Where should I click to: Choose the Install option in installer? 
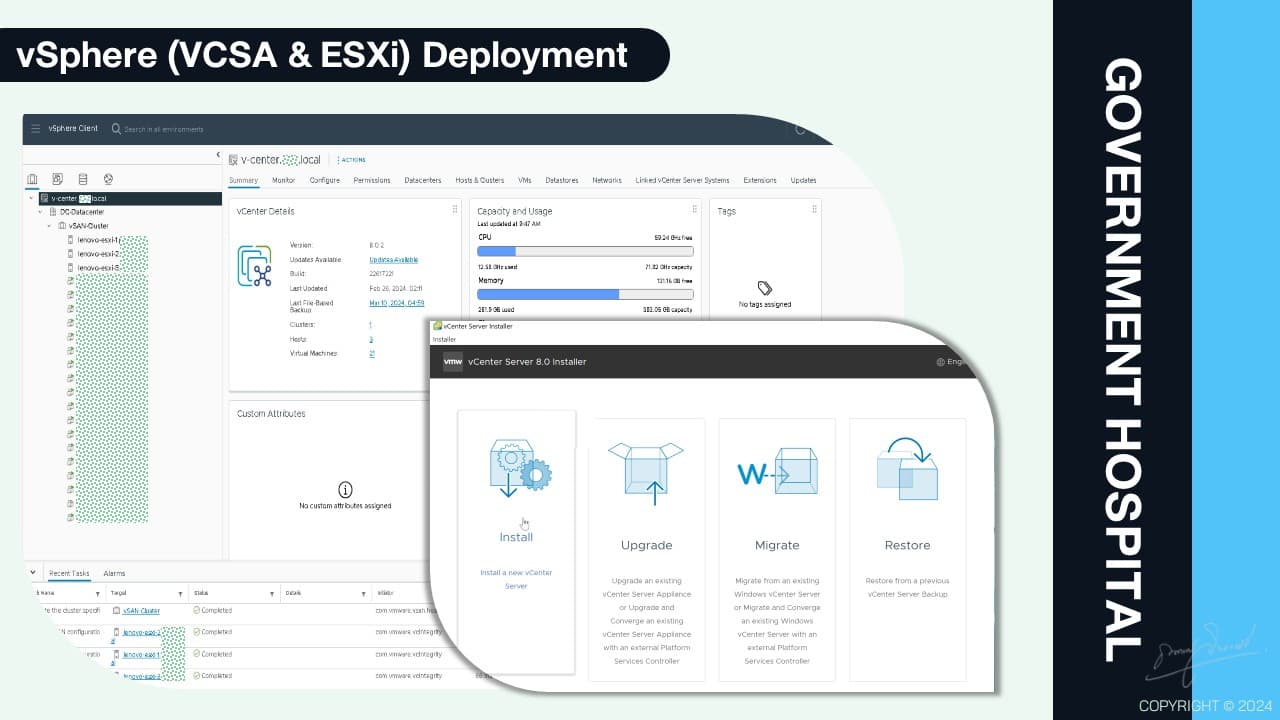coord(517,542)
